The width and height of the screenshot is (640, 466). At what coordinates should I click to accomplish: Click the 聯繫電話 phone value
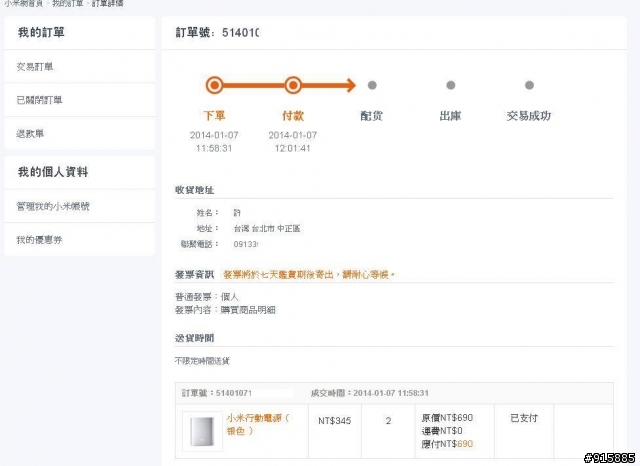(246, 244)
